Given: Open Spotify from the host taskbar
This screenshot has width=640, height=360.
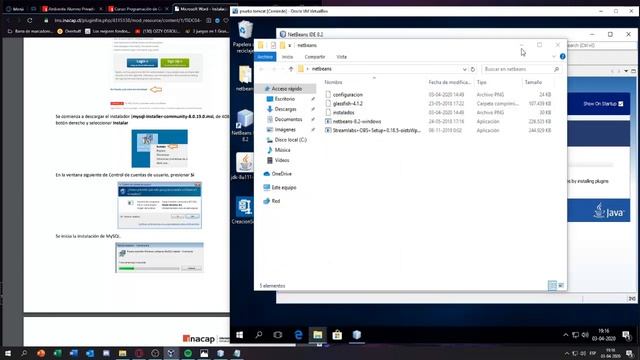Looking at the screenshot, I should pyautogui.click(x=188, y=353).
